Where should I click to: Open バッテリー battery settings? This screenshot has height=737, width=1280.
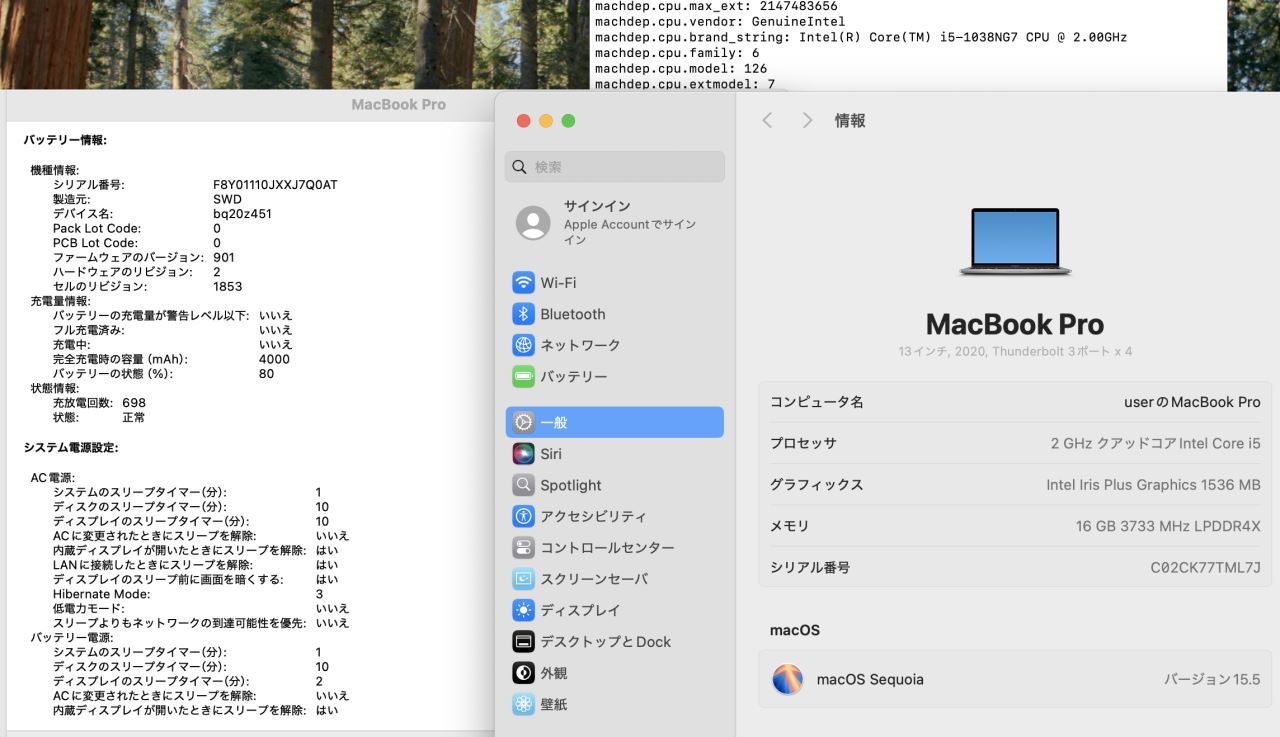pyautogui.click(x=573, y=376)
